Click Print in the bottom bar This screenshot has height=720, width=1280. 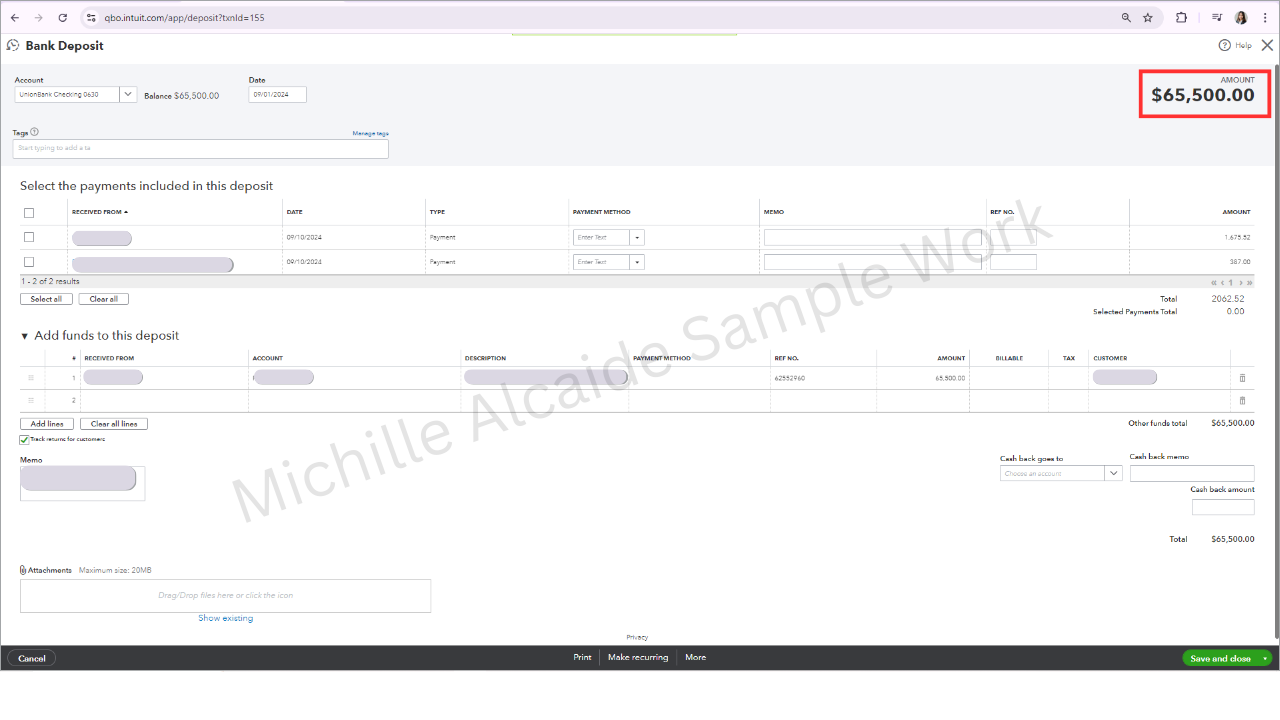pyautogui.click(x=582, y=658)
